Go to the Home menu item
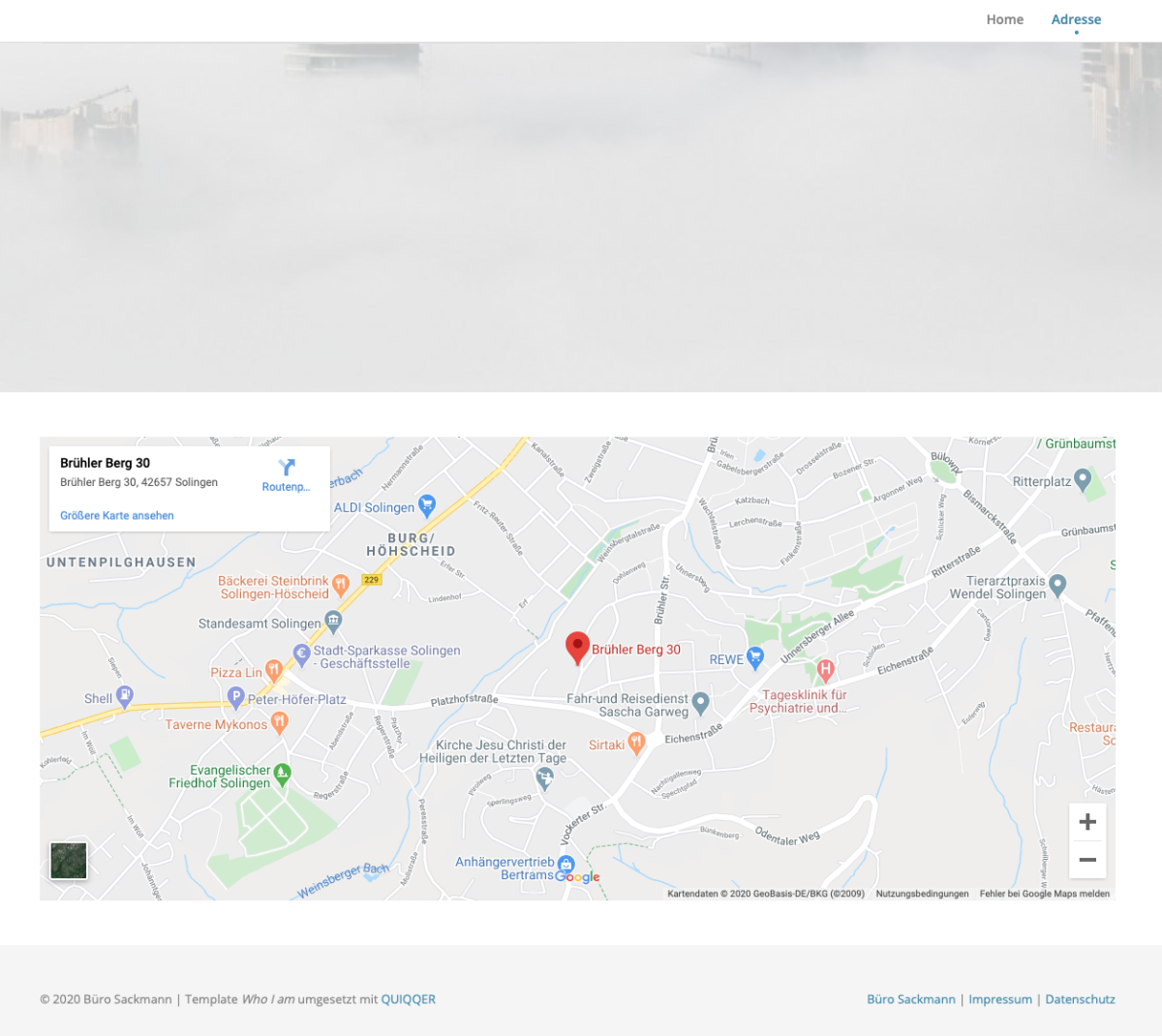 [x=1005, y=19]
